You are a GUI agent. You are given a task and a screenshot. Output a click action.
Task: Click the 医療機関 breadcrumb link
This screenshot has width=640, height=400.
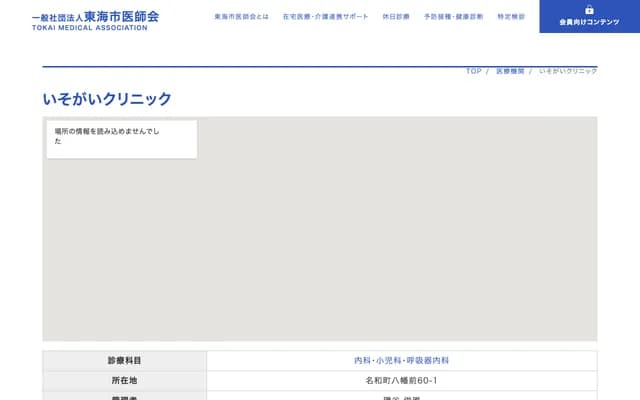coord(510,71)
